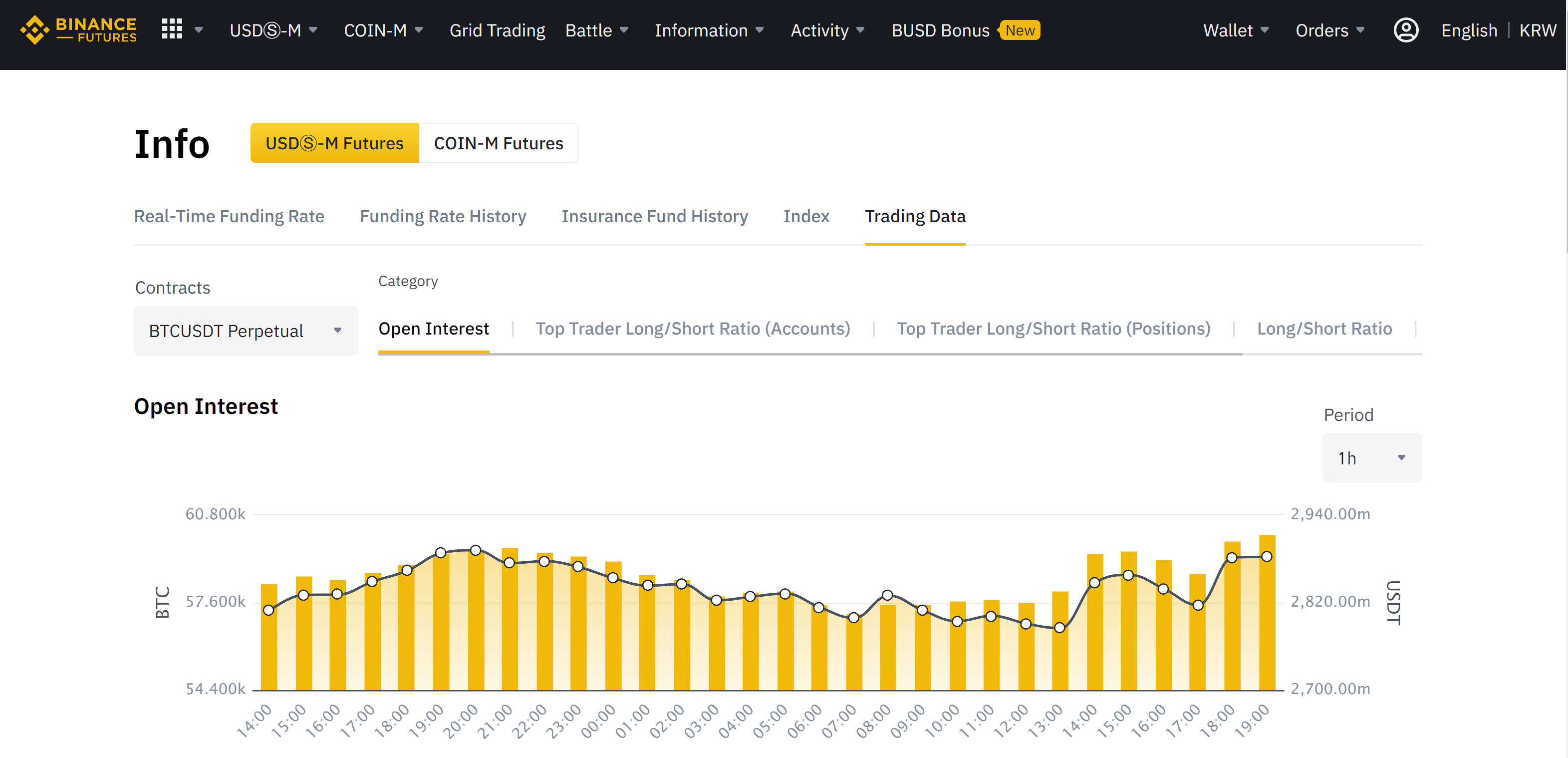The image size is (1568, 758).
Task: Click the 19:00 final chart data point
Action: point(1266,556)
